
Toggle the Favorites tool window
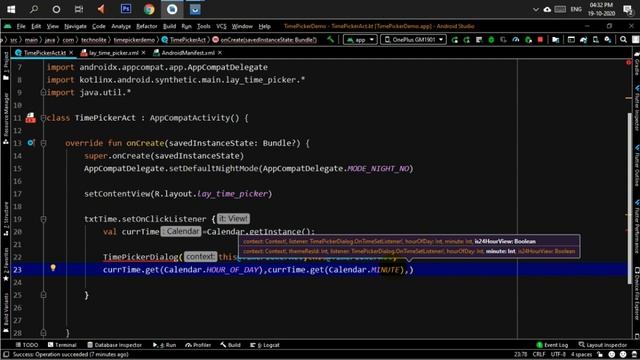click(x=6, y=264)
